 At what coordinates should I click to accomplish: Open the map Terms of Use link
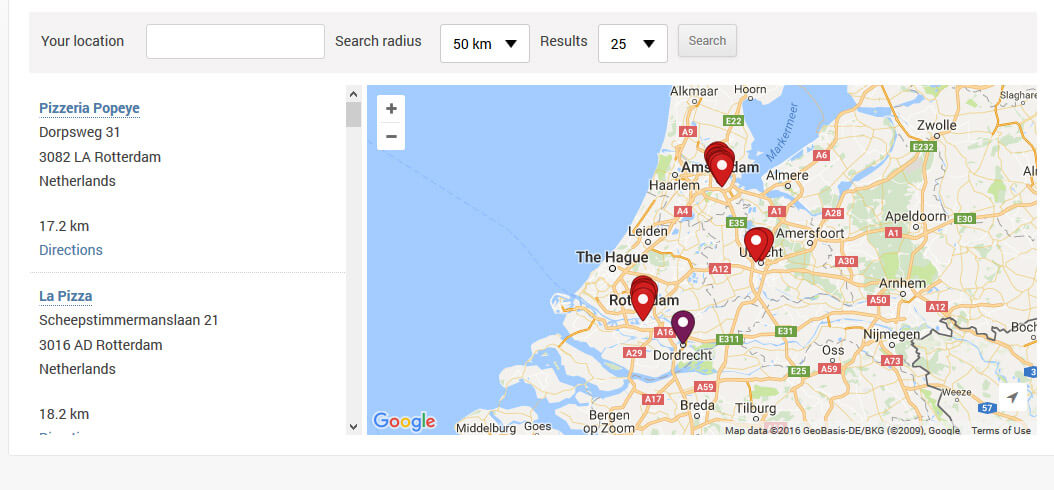coord(1001,431)
